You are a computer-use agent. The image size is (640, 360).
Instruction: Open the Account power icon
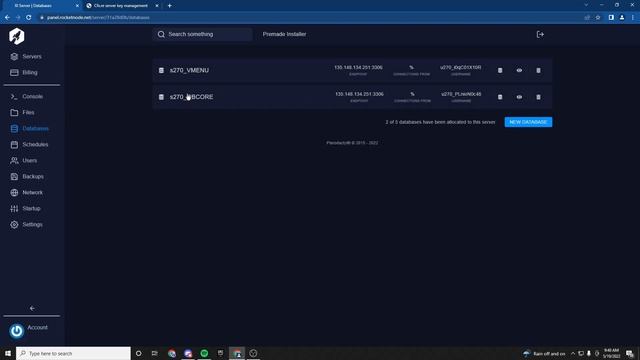pos(17,331)
